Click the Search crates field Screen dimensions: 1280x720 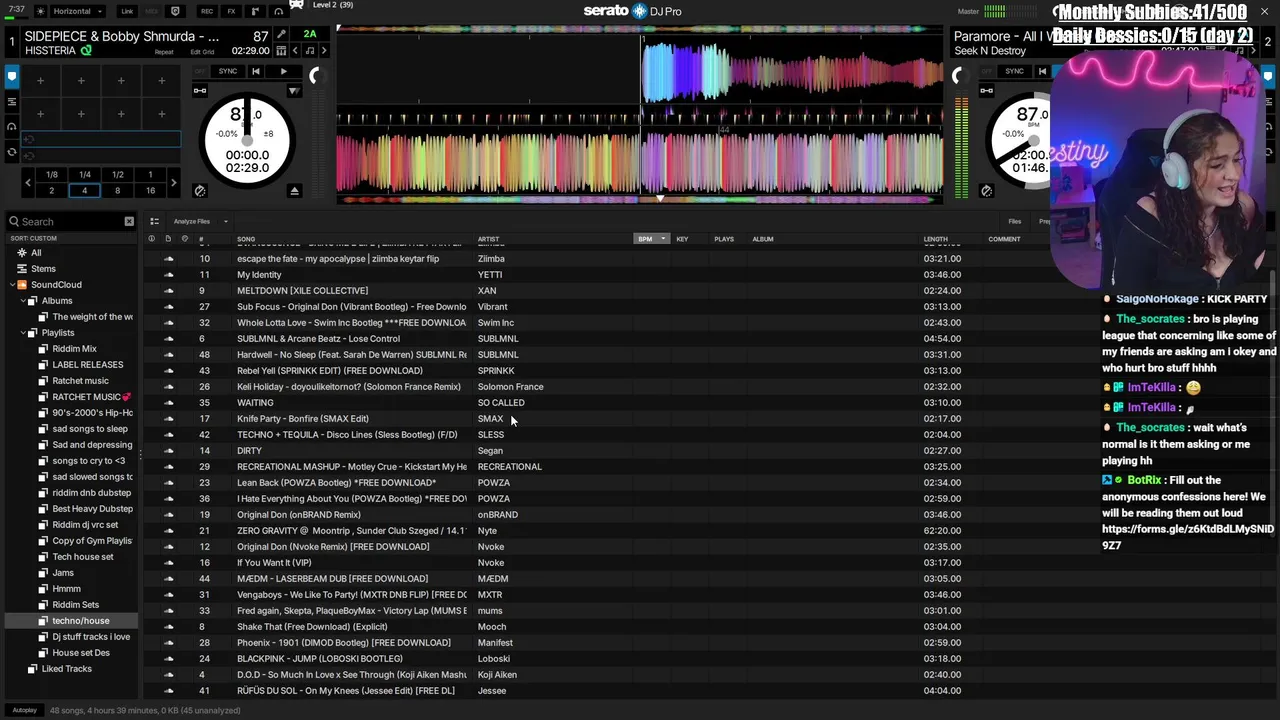point(72,221)
